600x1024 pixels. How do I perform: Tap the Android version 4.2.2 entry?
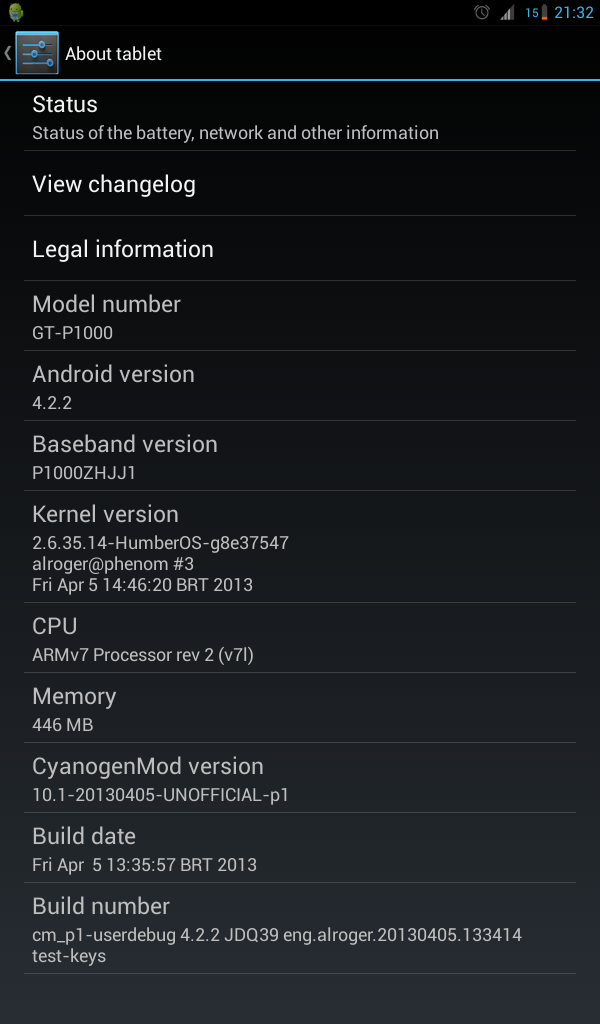pos(300,386)
